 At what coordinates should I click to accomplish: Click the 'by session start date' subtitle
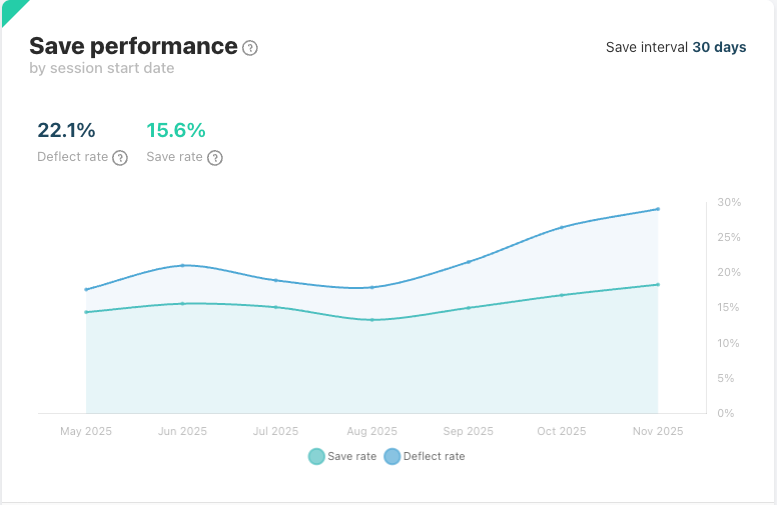pos(102,68)
